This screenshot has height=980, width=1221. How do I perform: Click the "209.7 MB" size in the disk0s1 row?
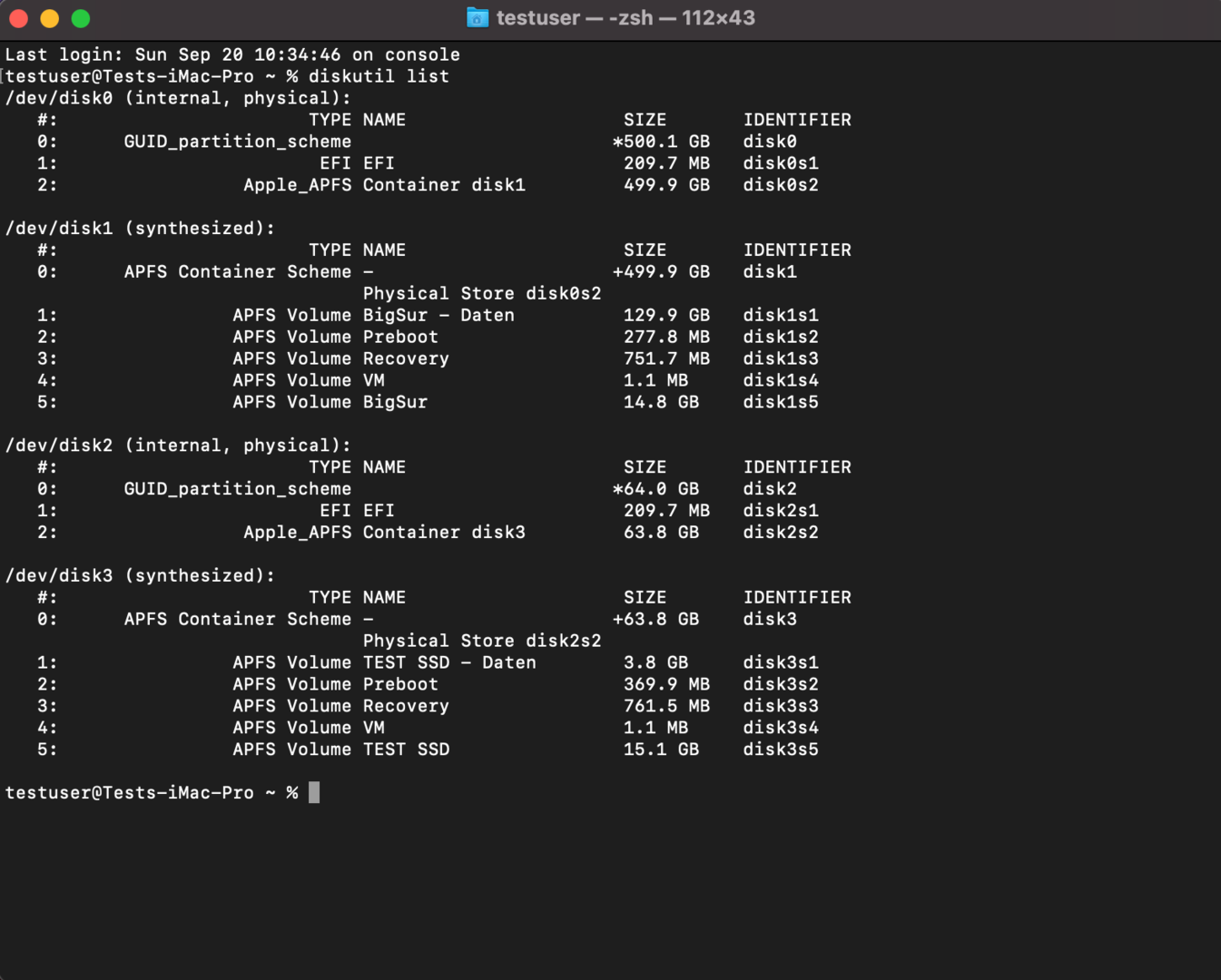667,163
